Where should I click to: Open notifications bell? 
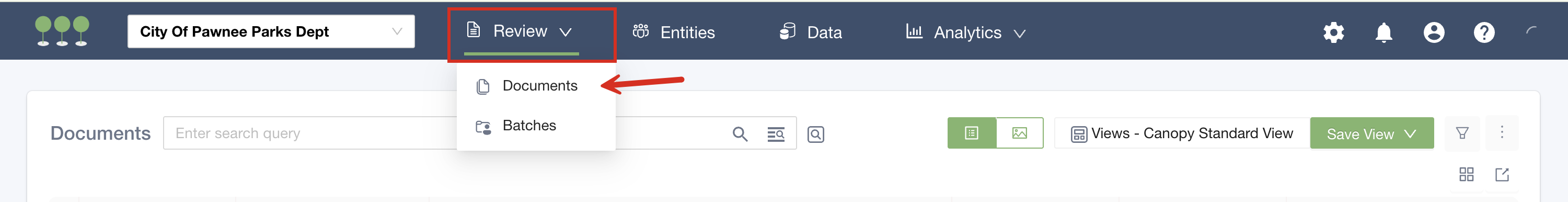pyautogui.click(x=1383, y=32)
